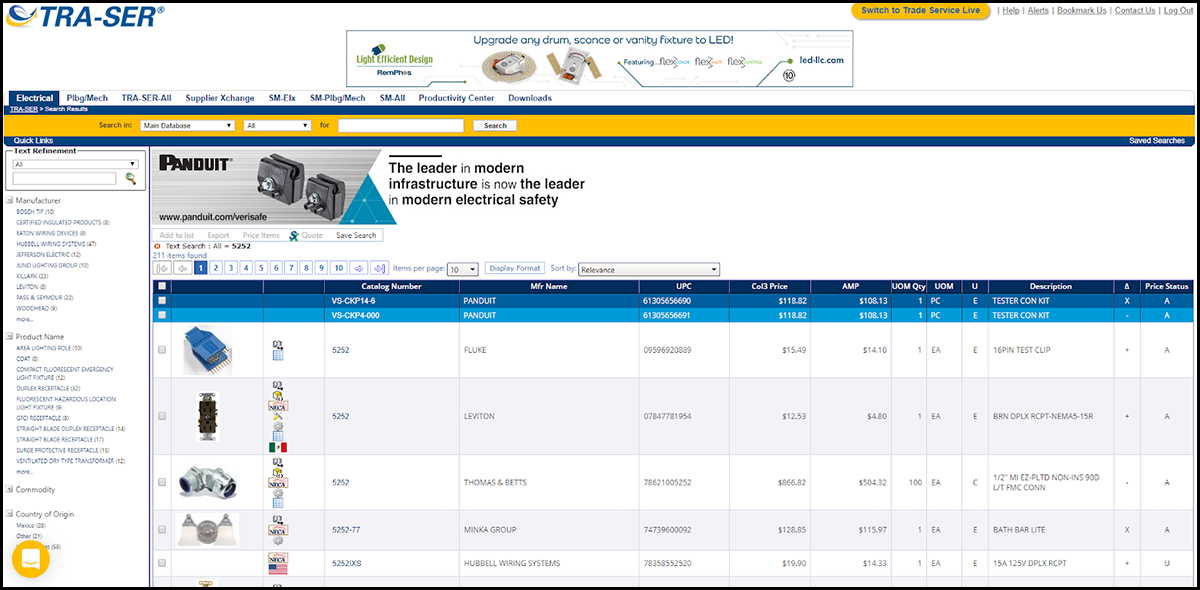
Task: Go to the first results page arrow
Action: pyautogui.click(x=162, y=268)
